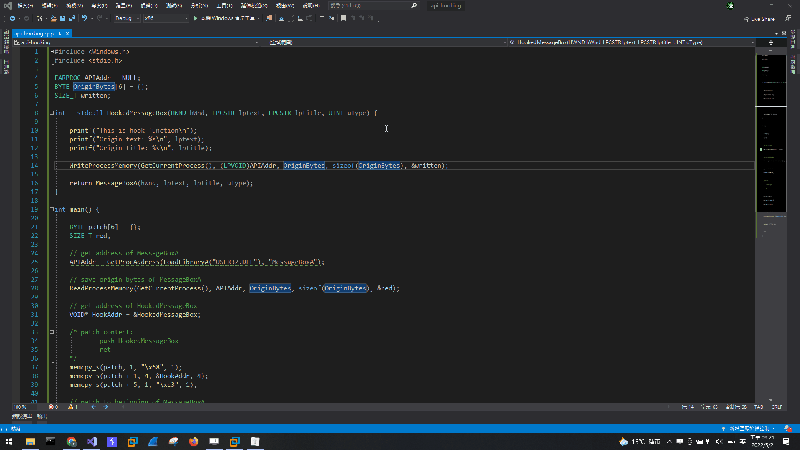Click the feedback icon near Live Share
This screenshot has width=800, height=450.
click(788, 18)
